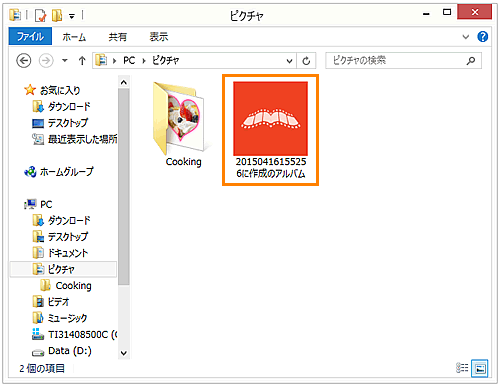This screenshot has width=500, height=386.
Task: Click the ビデオ folder icon
Action: point(38,302)
